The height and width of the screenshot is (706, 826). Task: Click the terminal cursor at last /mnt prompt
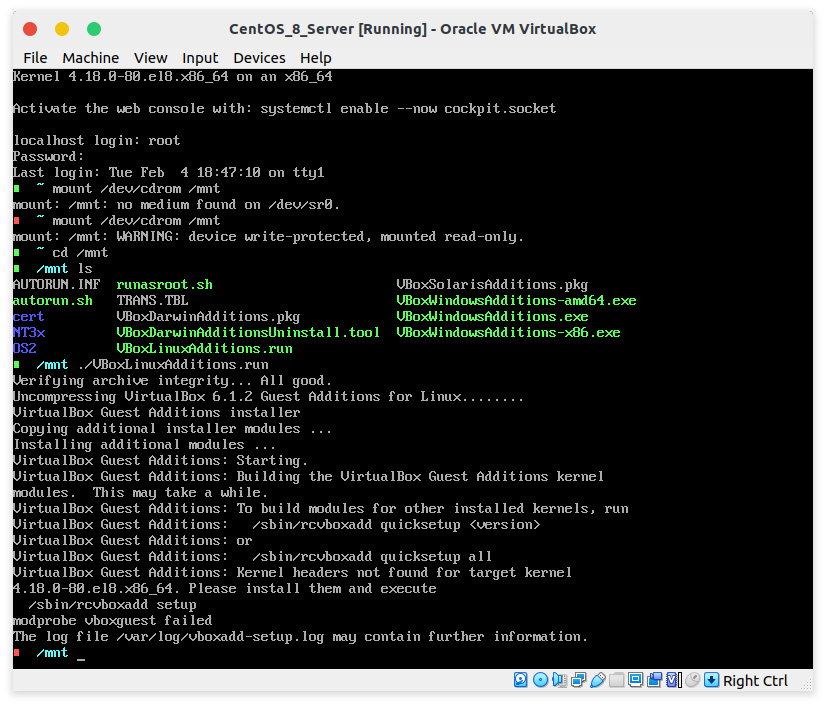point(81,658)
